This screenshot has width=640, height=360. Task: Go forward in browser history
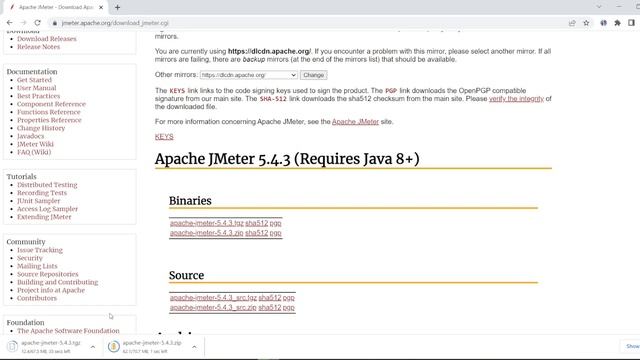point(23,23)
